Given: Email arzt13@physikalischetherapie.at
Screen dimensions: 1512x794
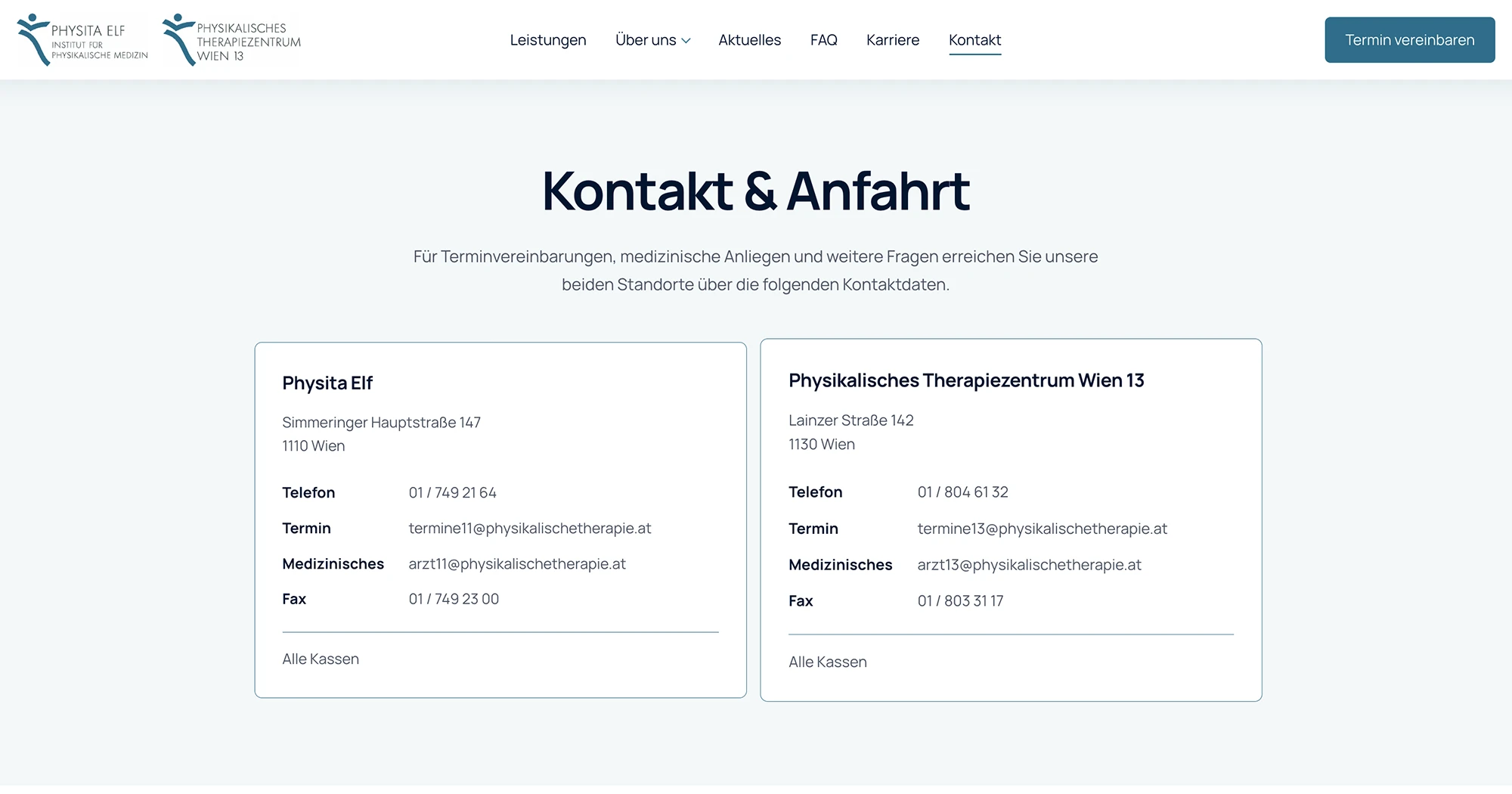Looking at the screenshot, I should click(x=1030, y=565).
